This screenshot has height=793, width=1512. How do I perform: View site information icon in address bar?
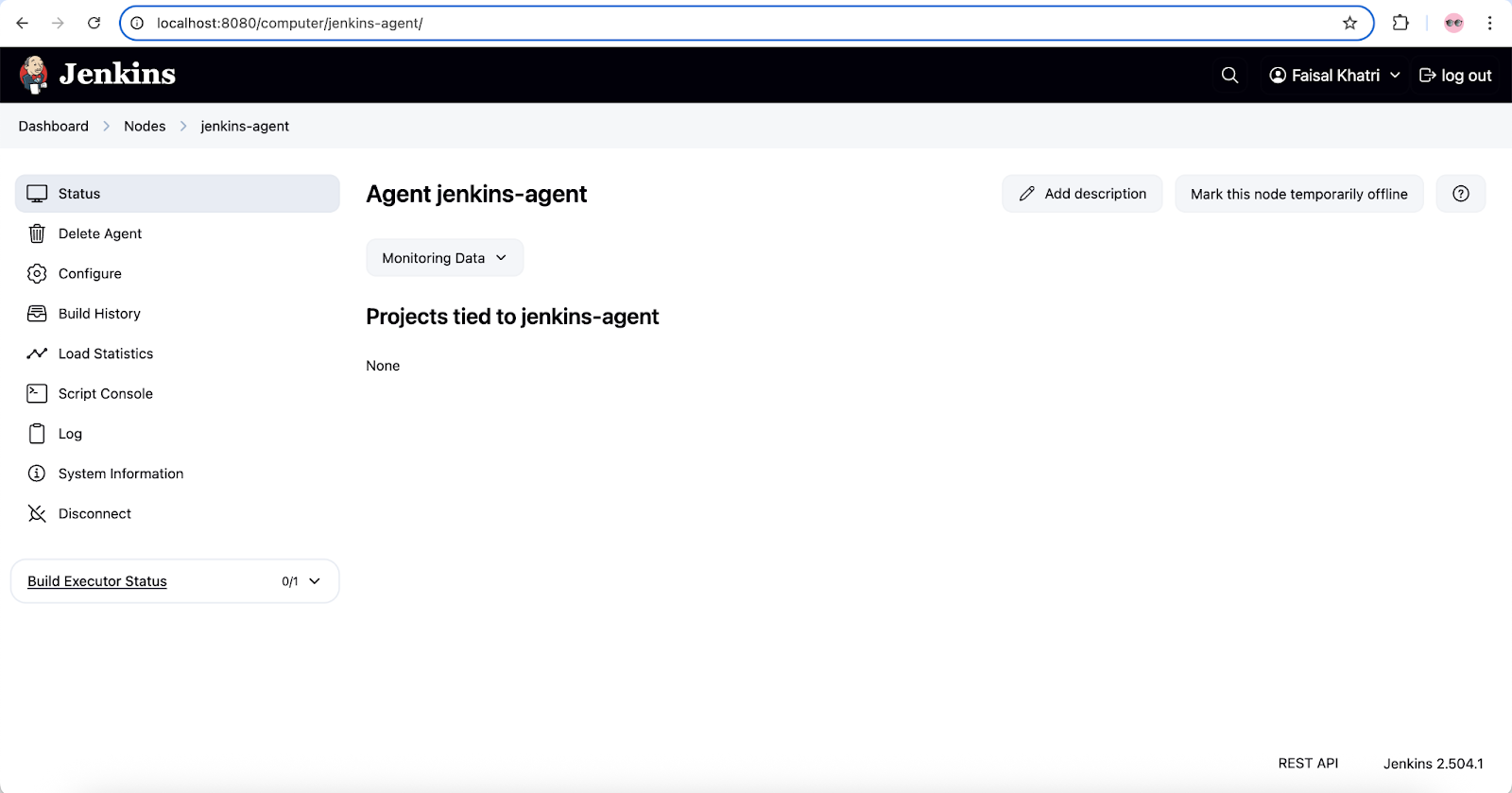tap(137, 23)
